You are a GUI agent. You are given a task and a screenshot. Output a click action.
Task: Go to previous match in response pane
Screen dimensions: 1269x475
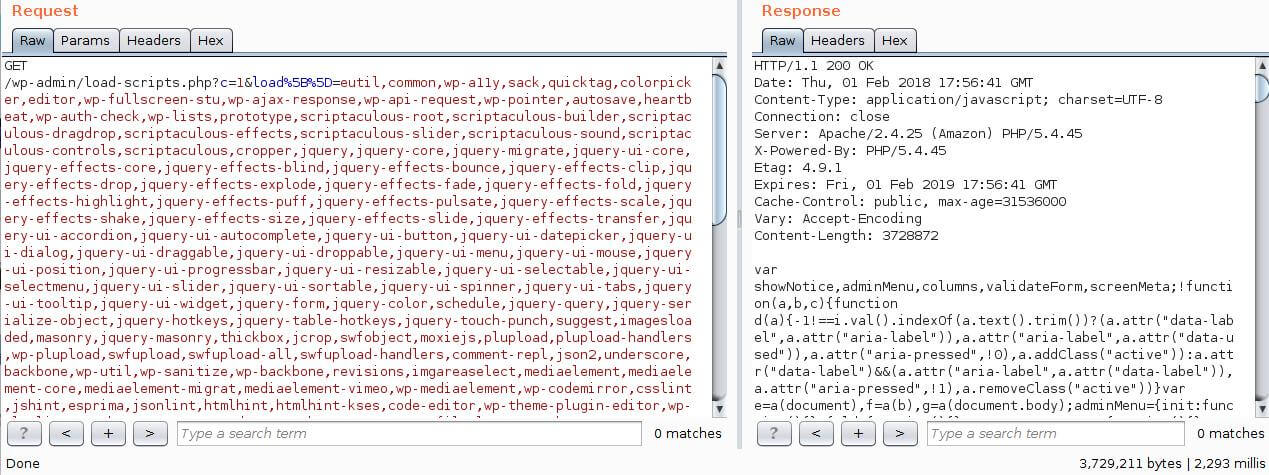coord(816,433)
